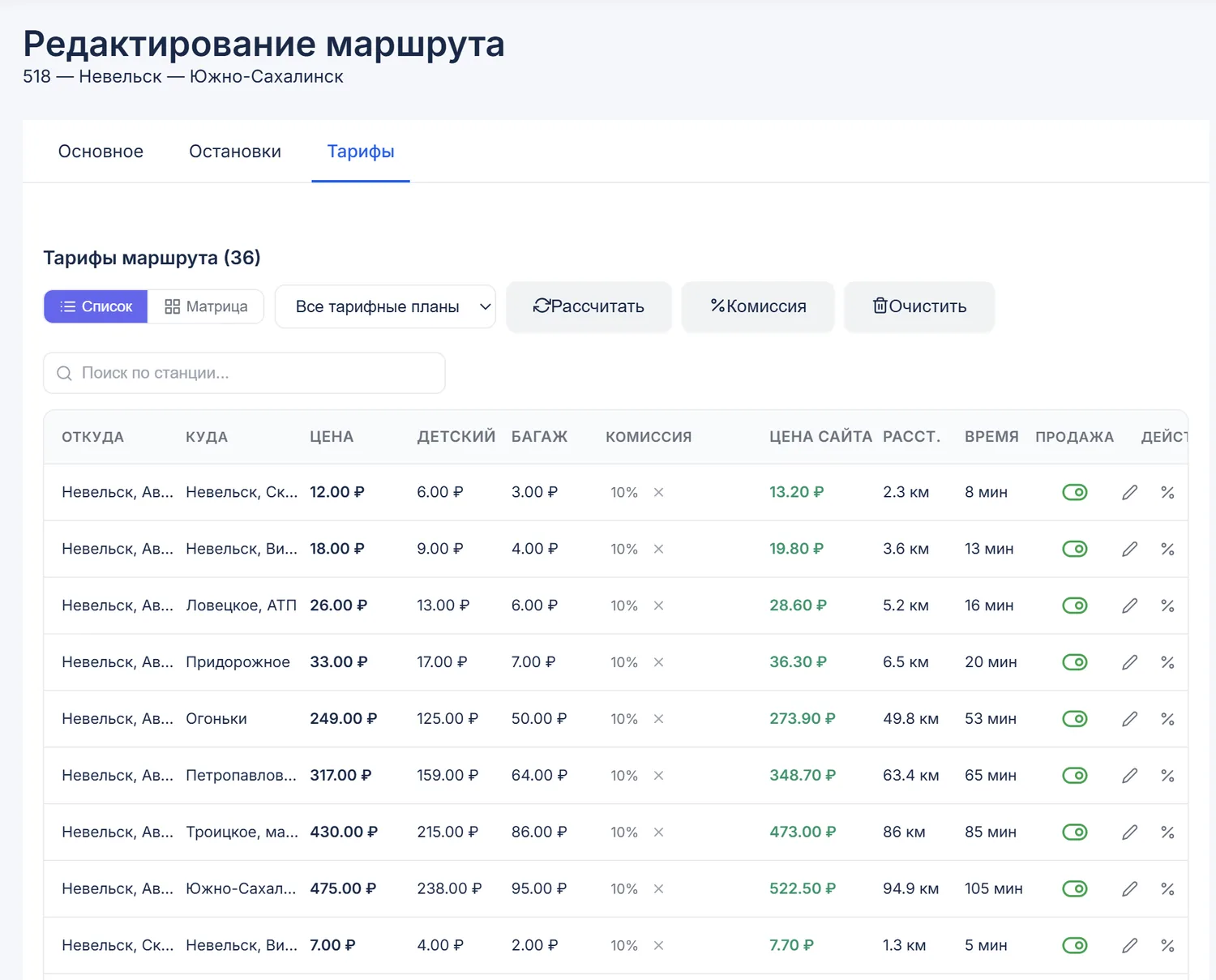Edit tariff priced 317.00 ₽ with pencil icon

tap(1129, 776)
